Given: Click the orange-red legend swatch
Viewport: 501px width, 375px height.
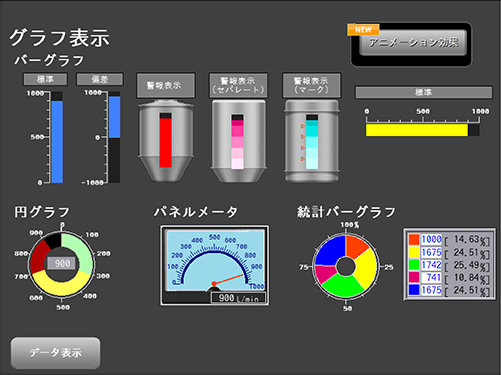Looking at the screenshot, I should [414, 239].
